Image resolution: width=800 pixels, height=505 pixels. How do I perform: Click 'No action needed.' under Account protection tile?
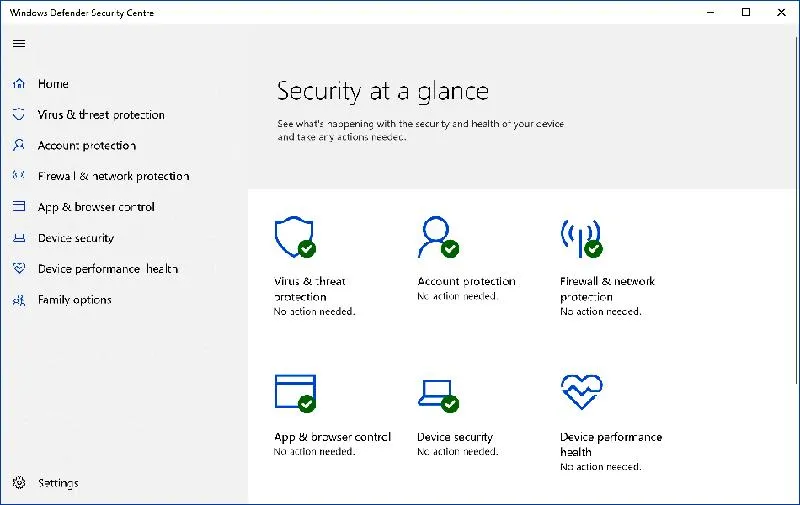point(458,296)
